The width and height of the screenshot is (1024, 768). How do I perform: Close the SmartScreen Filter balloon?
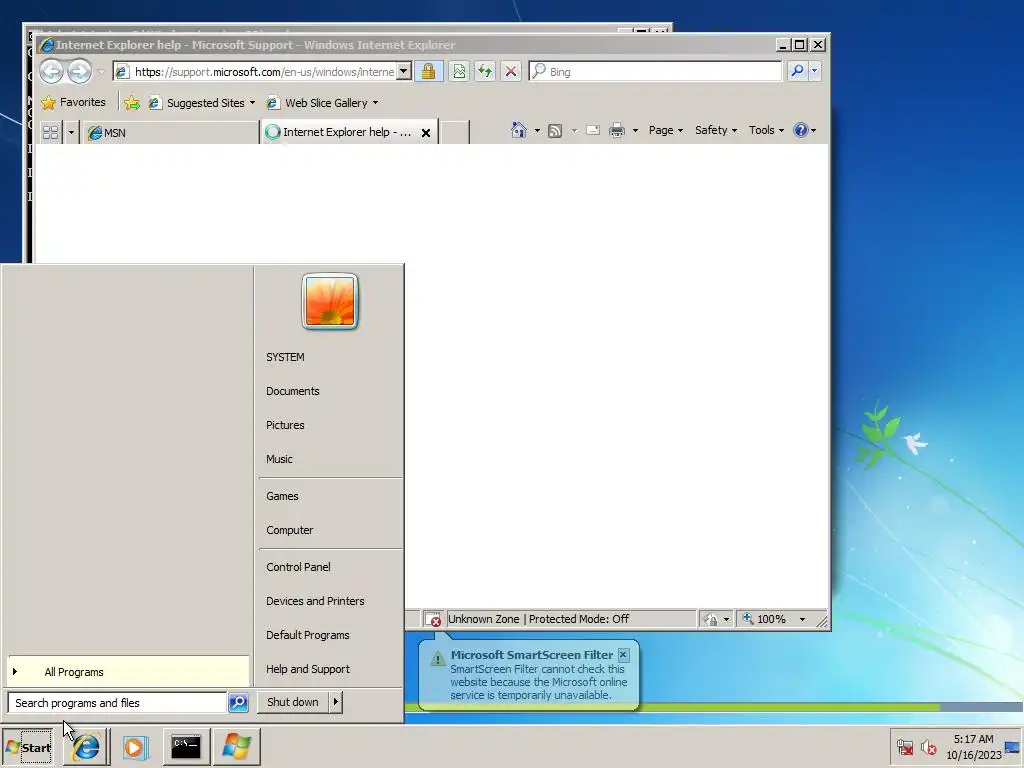(623, 654)
